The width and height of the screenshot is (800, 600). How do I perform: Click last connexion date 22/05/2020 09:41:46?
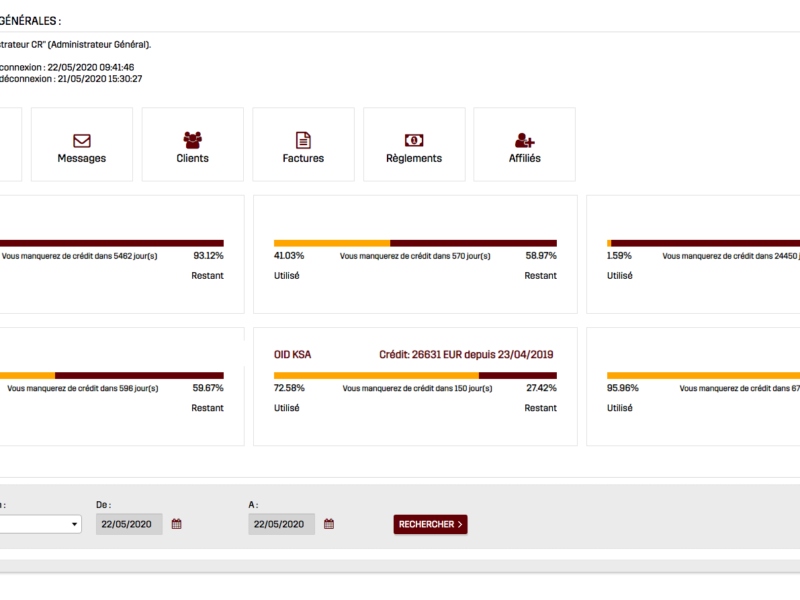tap(91, 67)
